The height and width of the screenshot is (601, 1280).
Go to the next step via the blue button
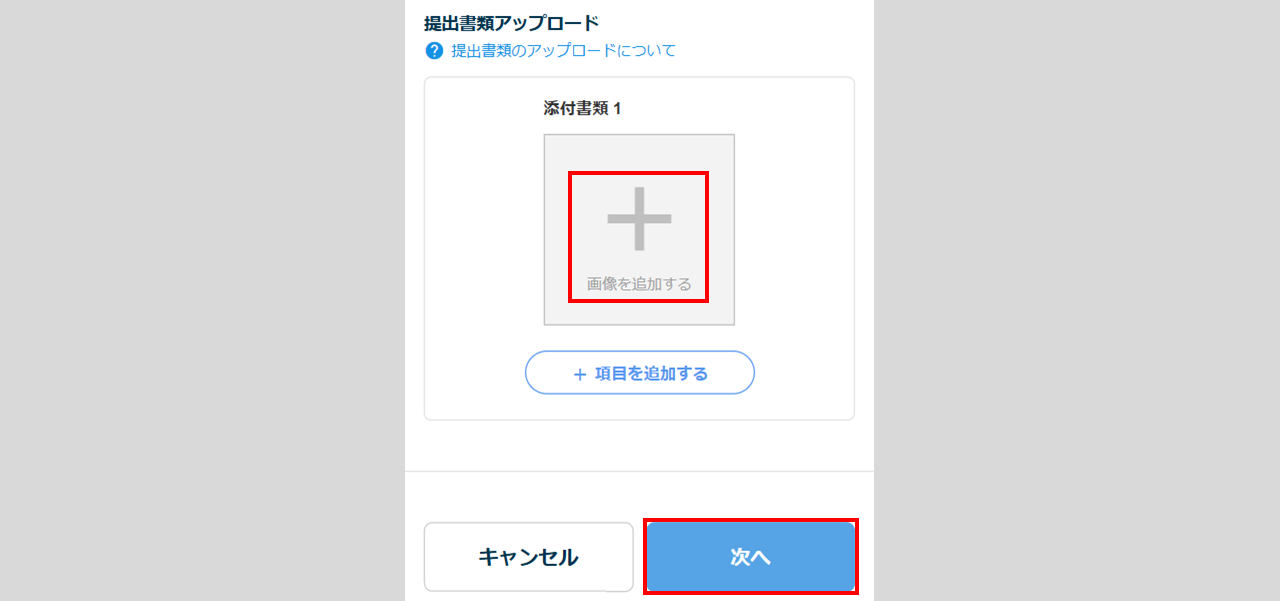click(x=751, y=557)
